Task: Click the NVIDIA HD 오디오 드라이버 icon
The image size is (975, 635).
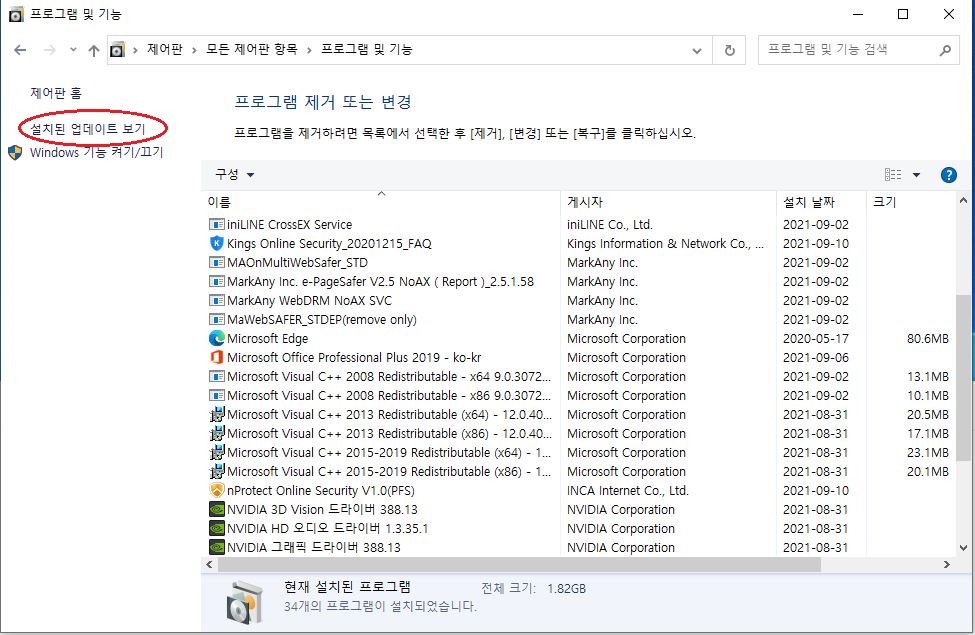Action: tap(216, 529)
